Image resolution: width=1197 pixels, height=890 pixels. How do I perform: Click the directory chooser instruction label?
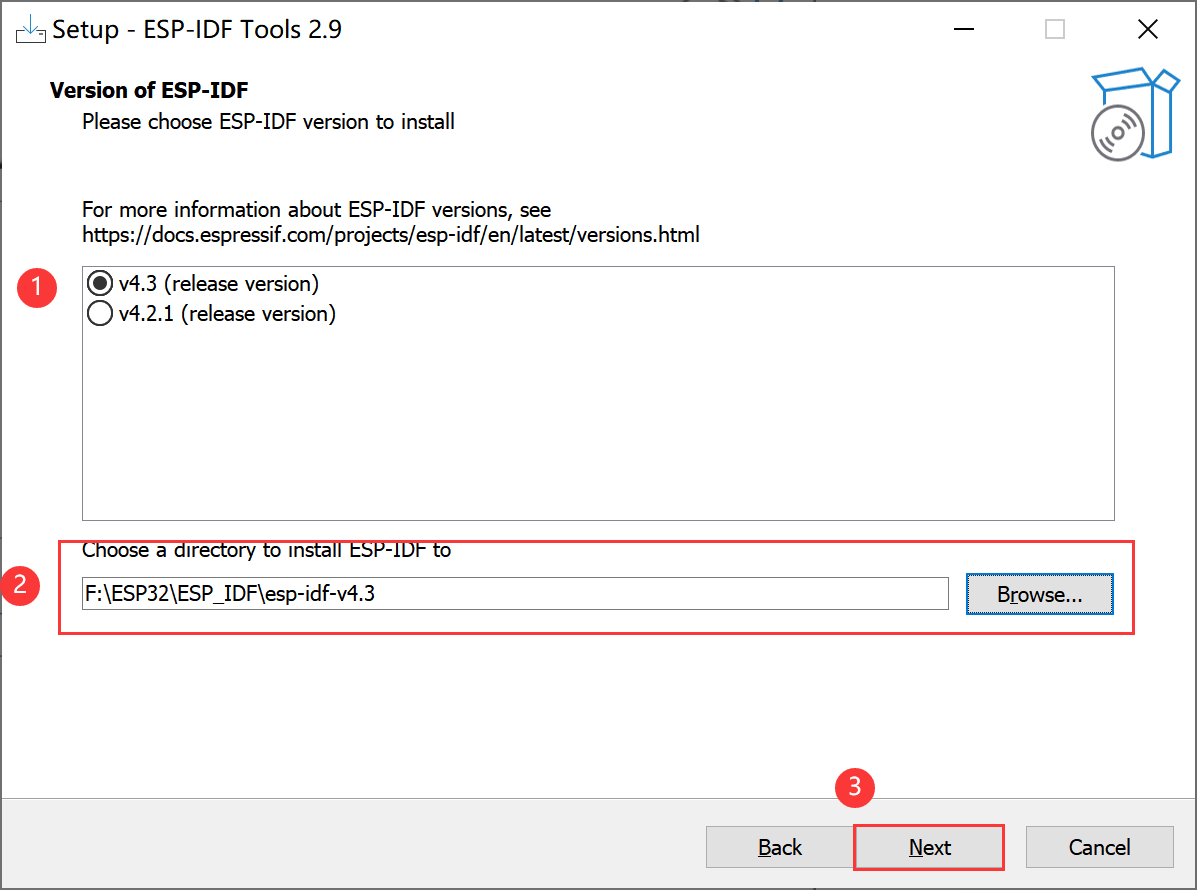pyautogui.click(x=265, y=549)
